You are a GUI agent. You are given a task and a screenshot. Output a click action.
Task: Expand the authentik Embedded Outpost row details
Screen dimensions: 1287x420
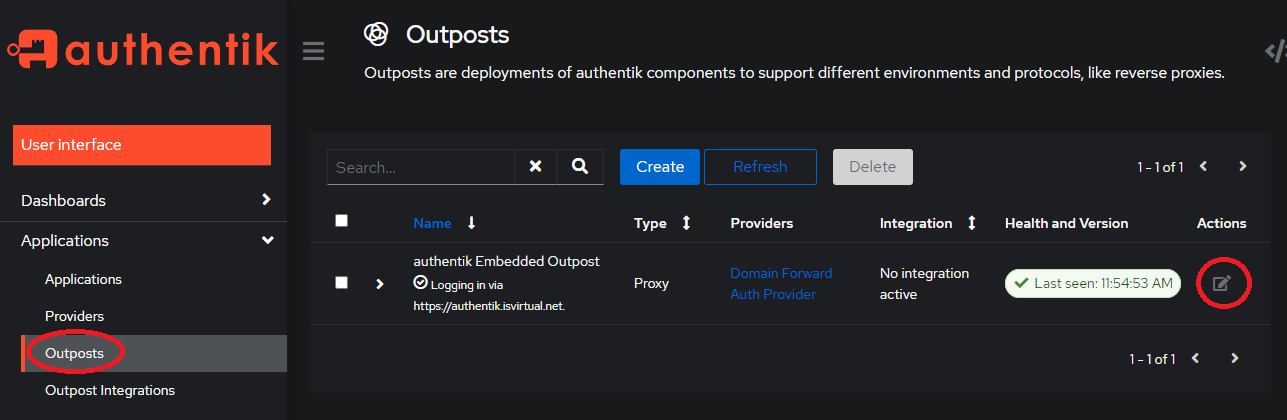(379, 284)
